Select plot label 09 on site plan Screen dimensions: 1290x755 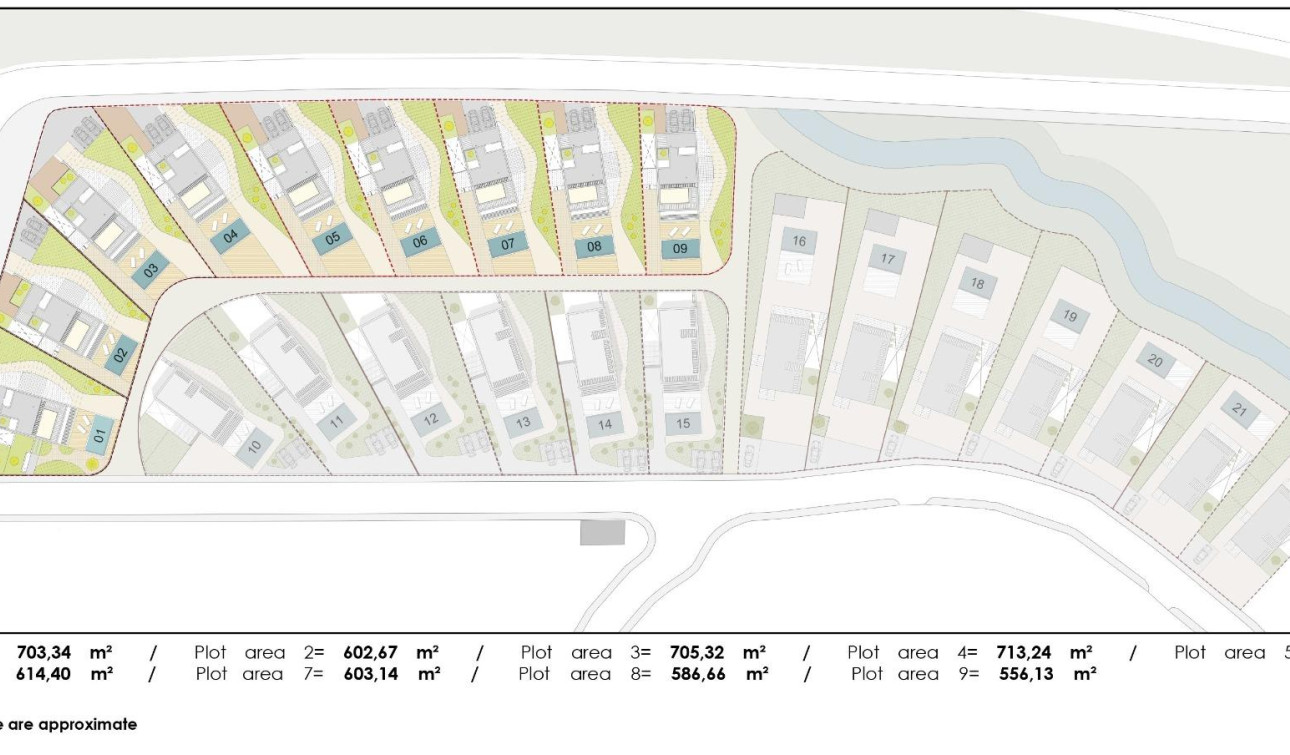tap(680, 248)
